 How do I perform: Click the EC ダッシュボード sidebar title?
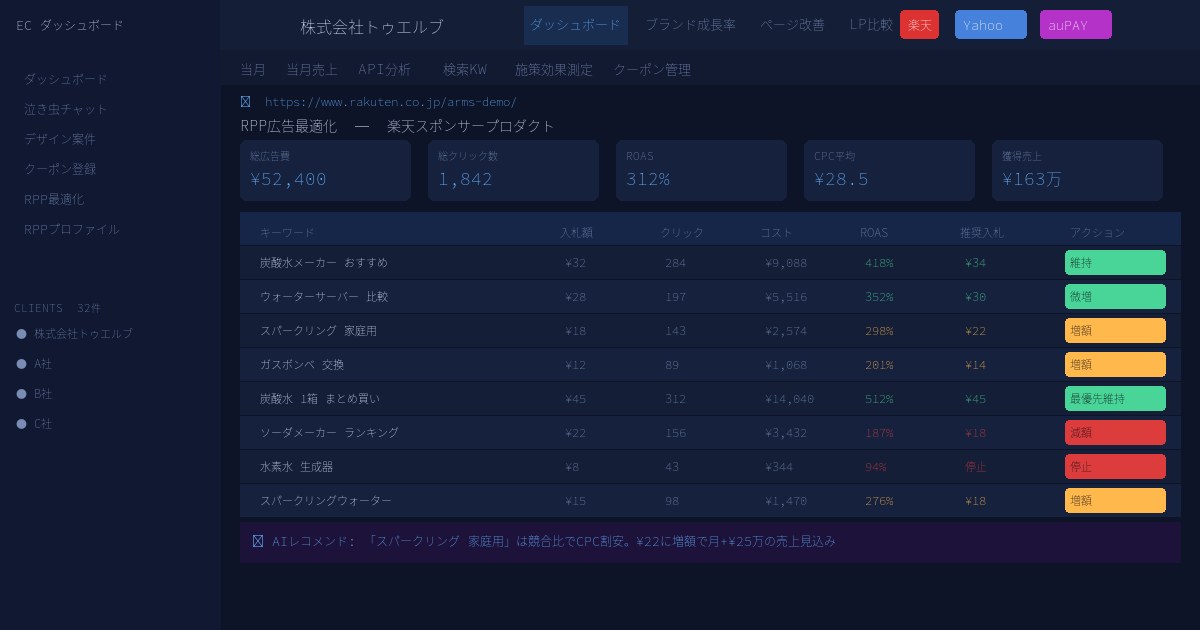(x=70, y=25)
